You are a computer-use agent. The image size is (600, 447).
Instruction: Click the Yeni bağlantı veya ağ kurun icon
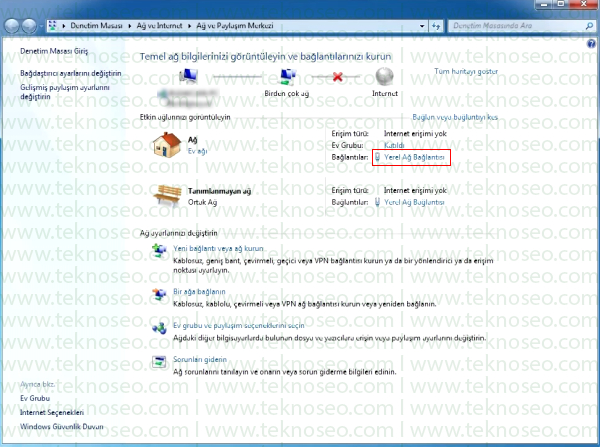pyautogui.click(x=159, y=251)
